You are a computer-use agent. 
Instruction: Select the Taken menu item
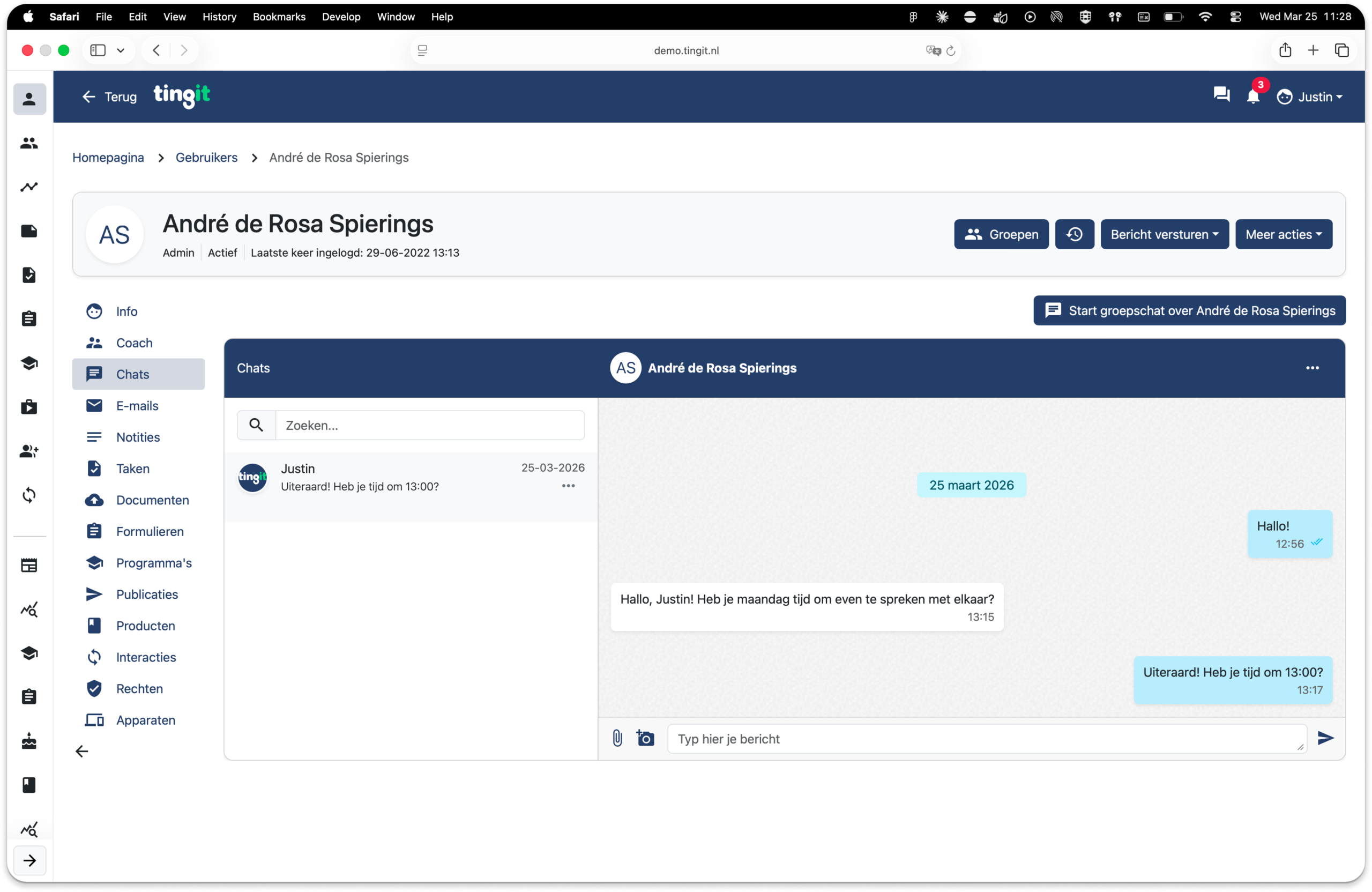(x=138, y=469)
